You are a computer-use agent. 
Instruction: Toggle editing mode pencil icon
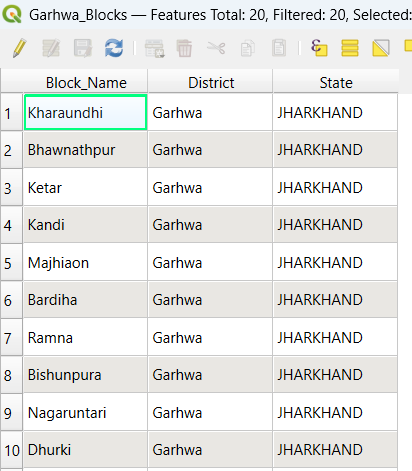pyautogui.click(x=19, y=48)
